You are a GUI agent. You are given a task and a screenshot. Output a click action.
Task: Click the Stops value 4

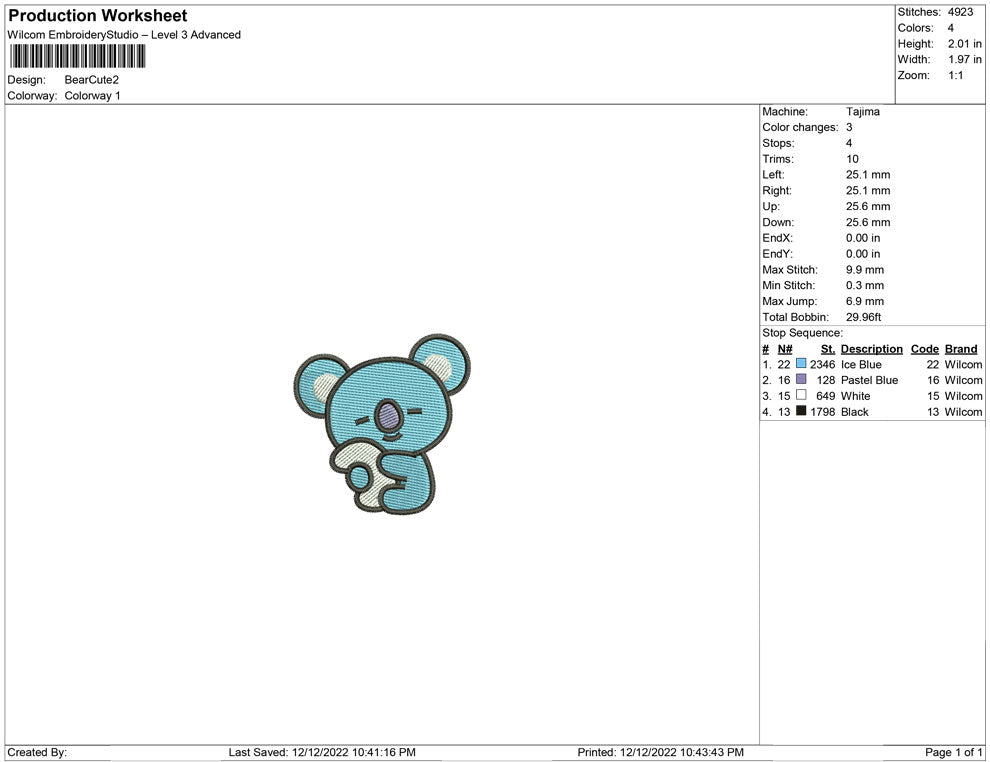point(849,143)
